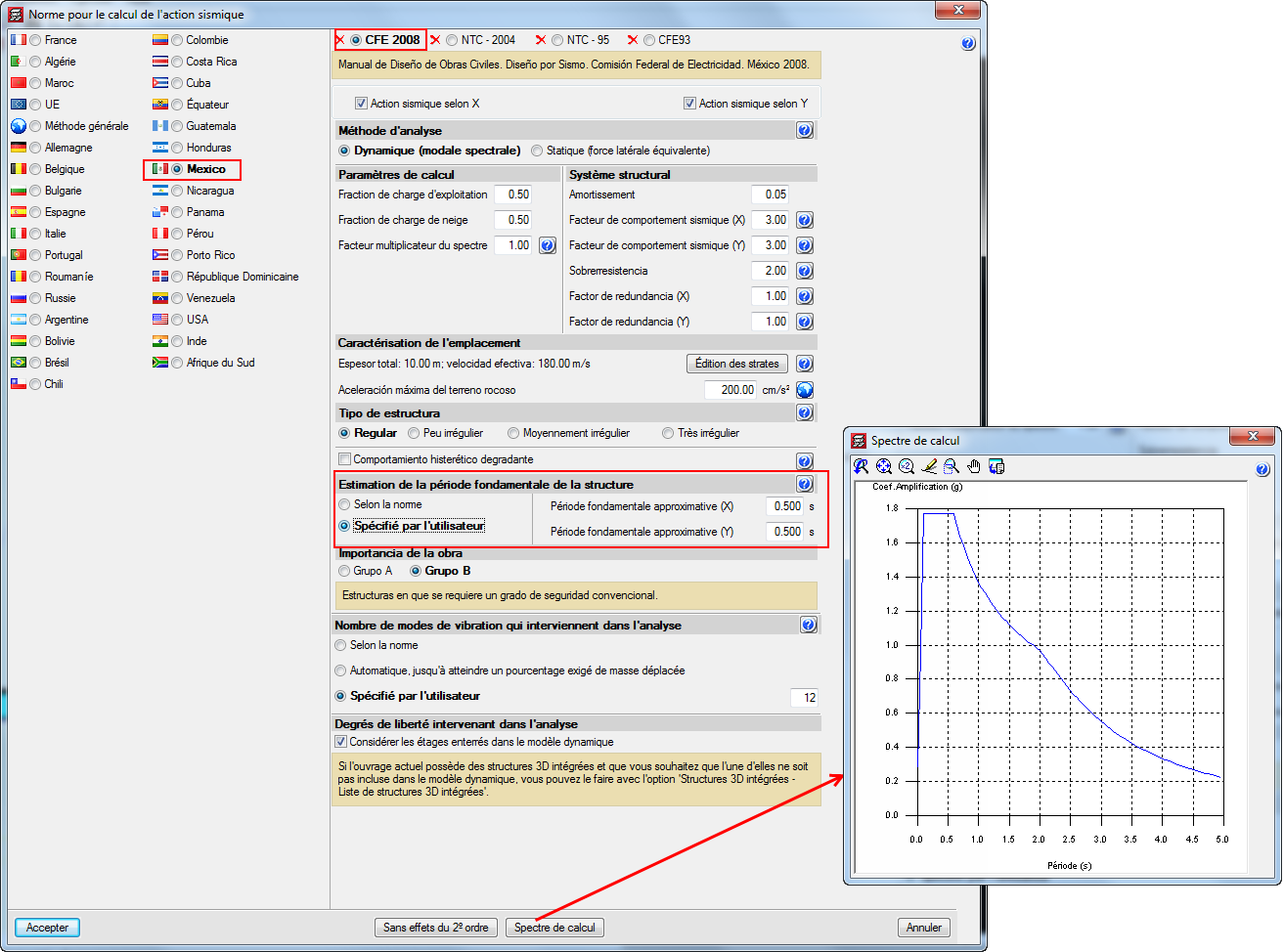Select the zoom window magnifier in Spectre de calcul
Screen dimensions: 1284x952
click(951, 466)
